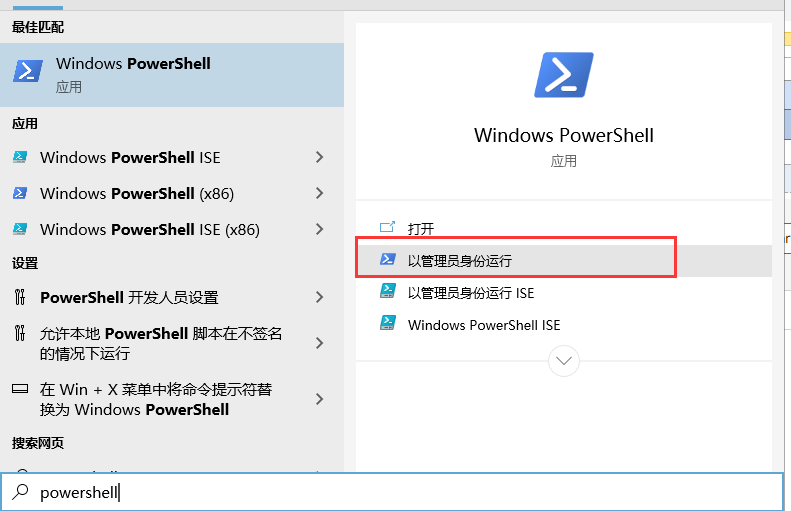Expand Windows PowerShell ISE result arrow

319,158
